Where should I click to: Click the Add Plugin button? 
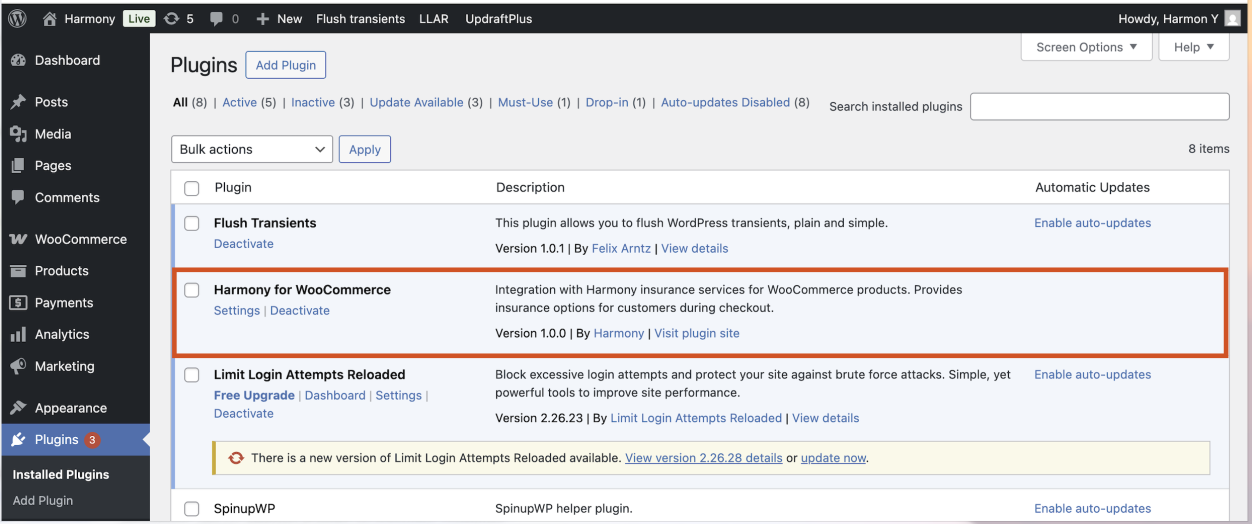(285, 65)
